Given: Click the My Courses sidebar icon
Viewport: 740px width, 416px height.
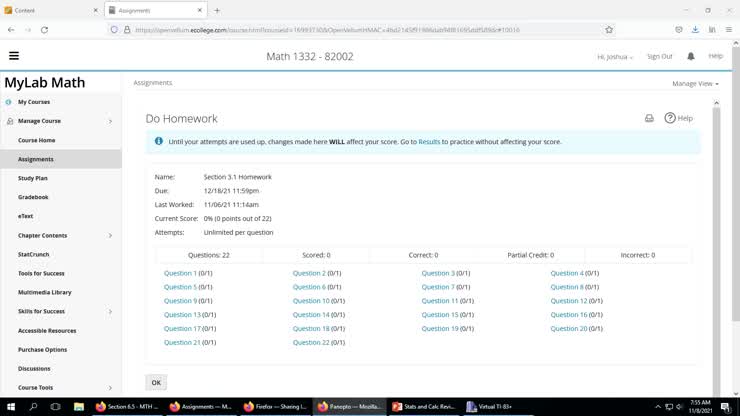Looking at the screenshot, I should coord(9,102).
